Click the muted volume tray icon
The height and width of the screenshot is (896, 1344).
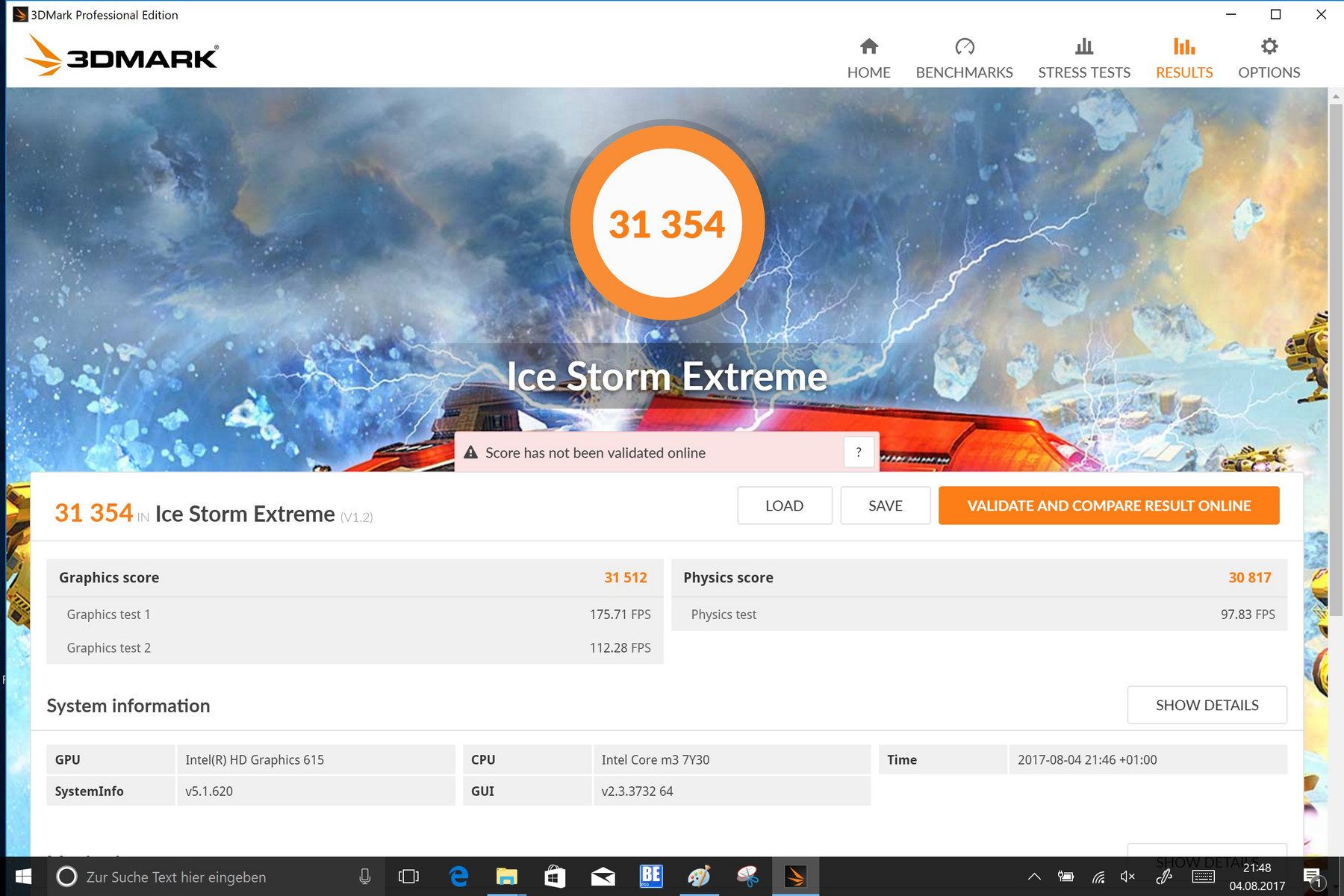[x=1128, y=877]
